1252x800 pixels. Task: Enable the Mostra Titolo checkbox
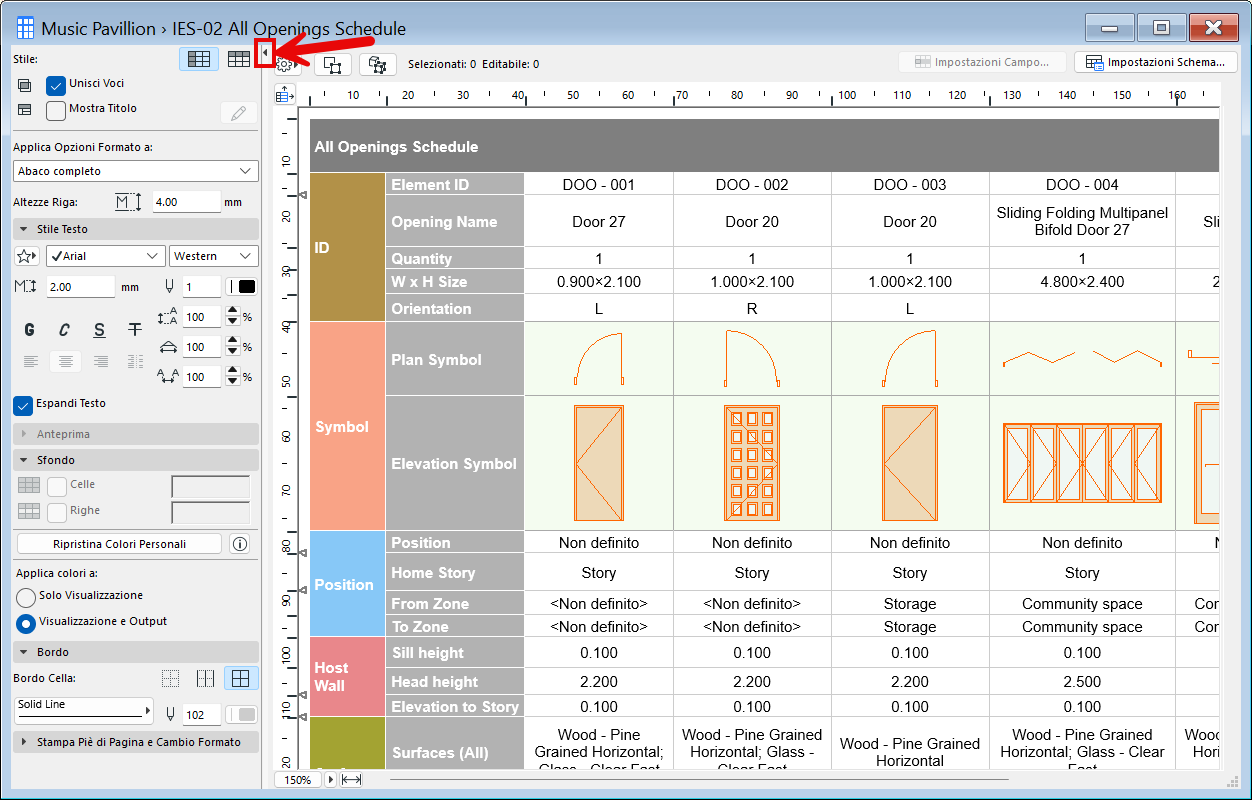pyautogui.click(x=56, y=110)
